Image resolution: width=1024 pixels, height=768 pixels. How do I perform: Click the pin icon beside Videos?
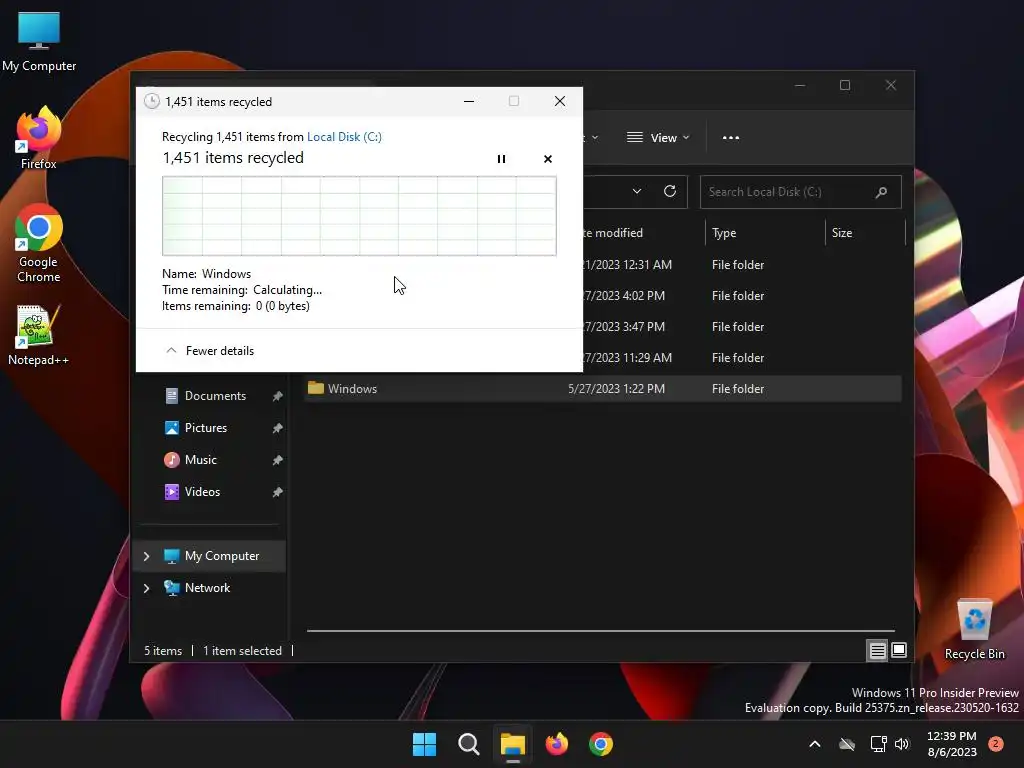pyautogui.click(x=277, y=492)
